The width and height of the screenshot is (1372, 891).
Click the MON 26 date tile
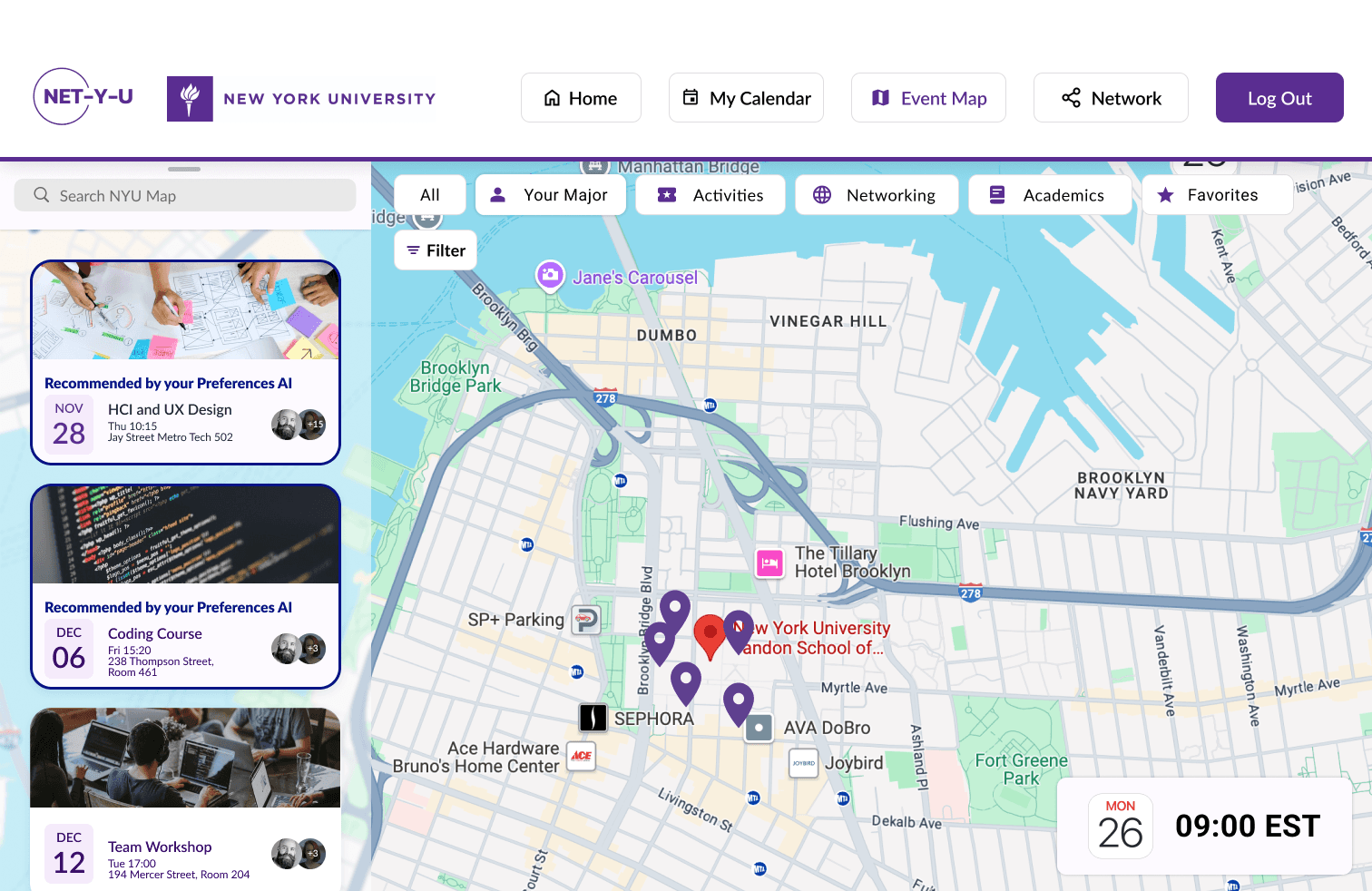1121,826
